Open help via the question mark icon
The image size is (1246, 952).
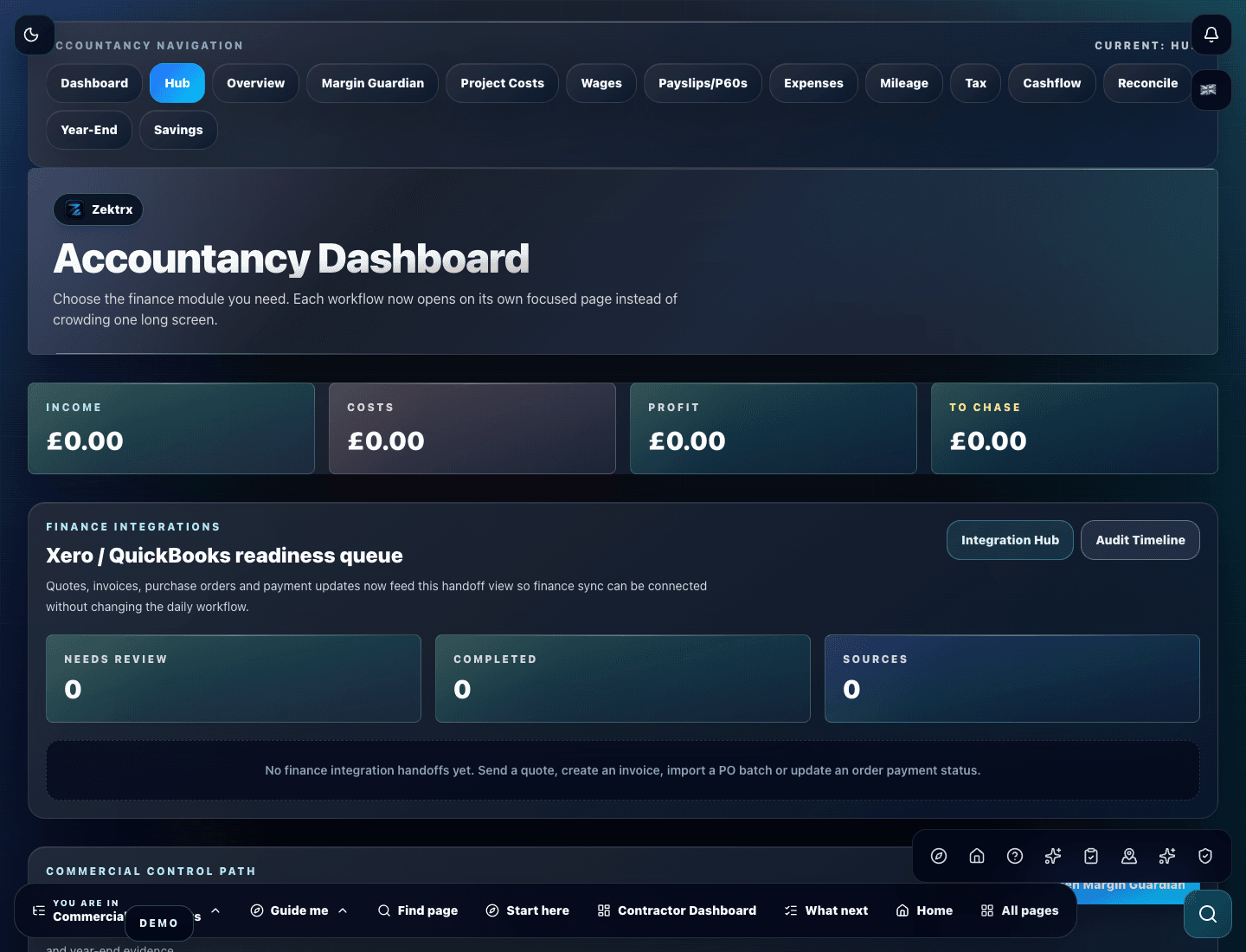(1015, 856)
